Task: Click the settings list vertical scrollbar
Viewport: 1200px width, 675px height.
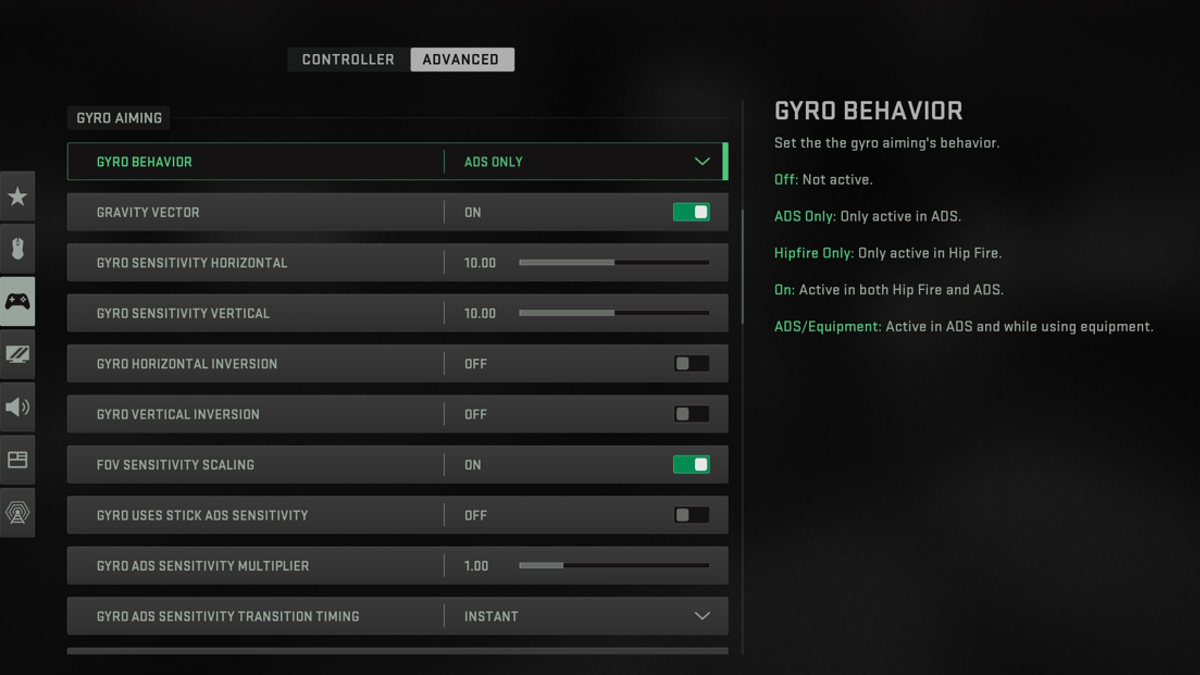Action: pyautogui.click(x=742, y=265)
